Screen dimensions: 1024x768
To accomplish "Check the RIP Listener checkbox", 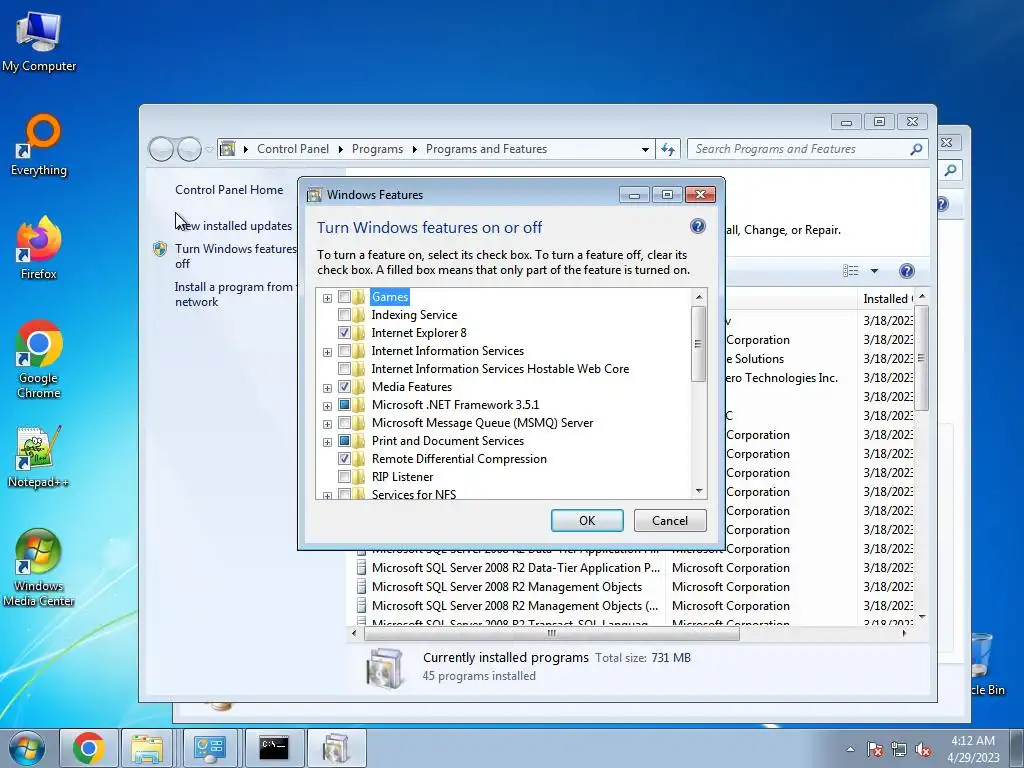I will click(x=344, y=477).
